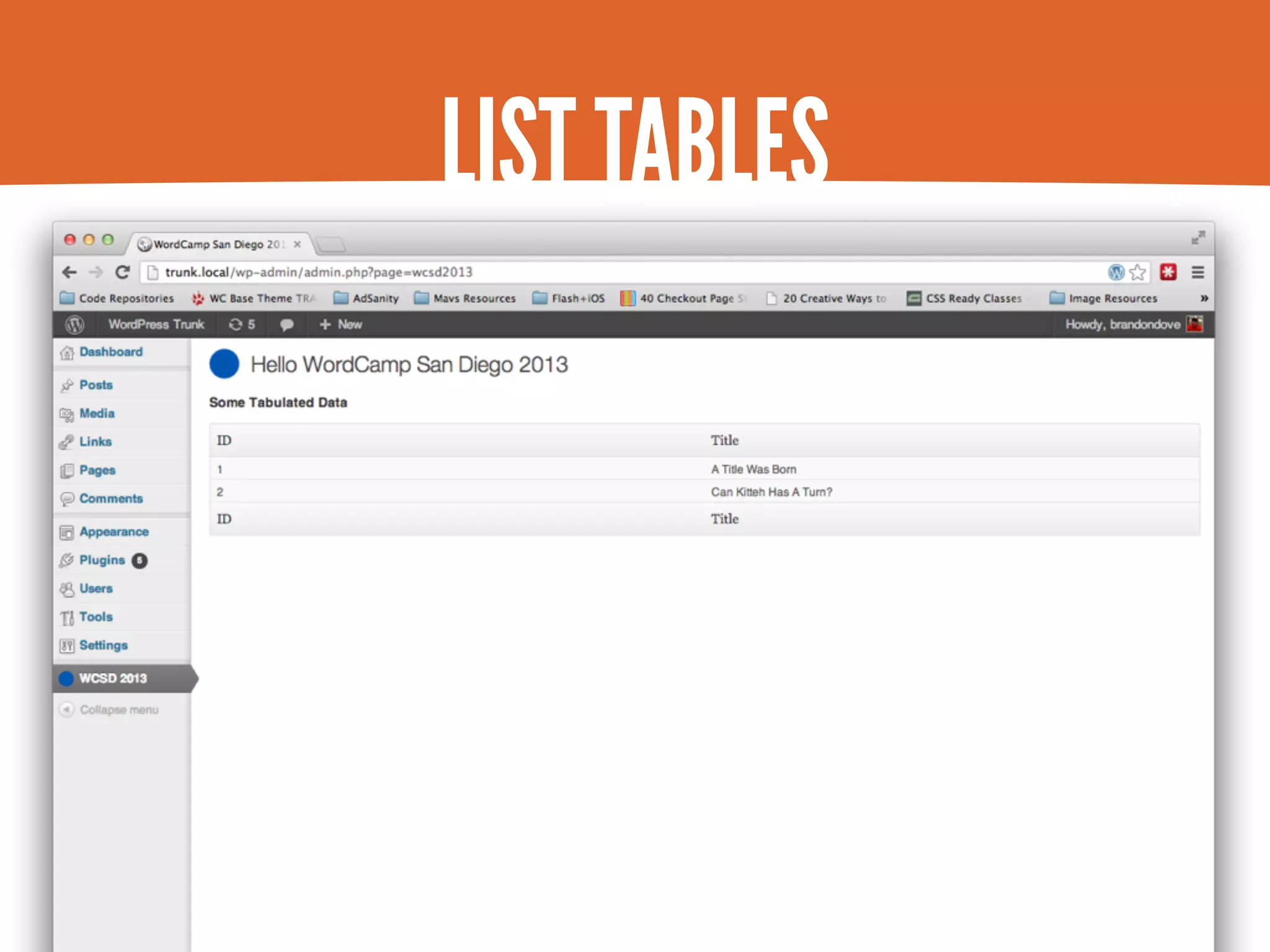Open the 20 Creative Ways bookmark

point(827,298)
